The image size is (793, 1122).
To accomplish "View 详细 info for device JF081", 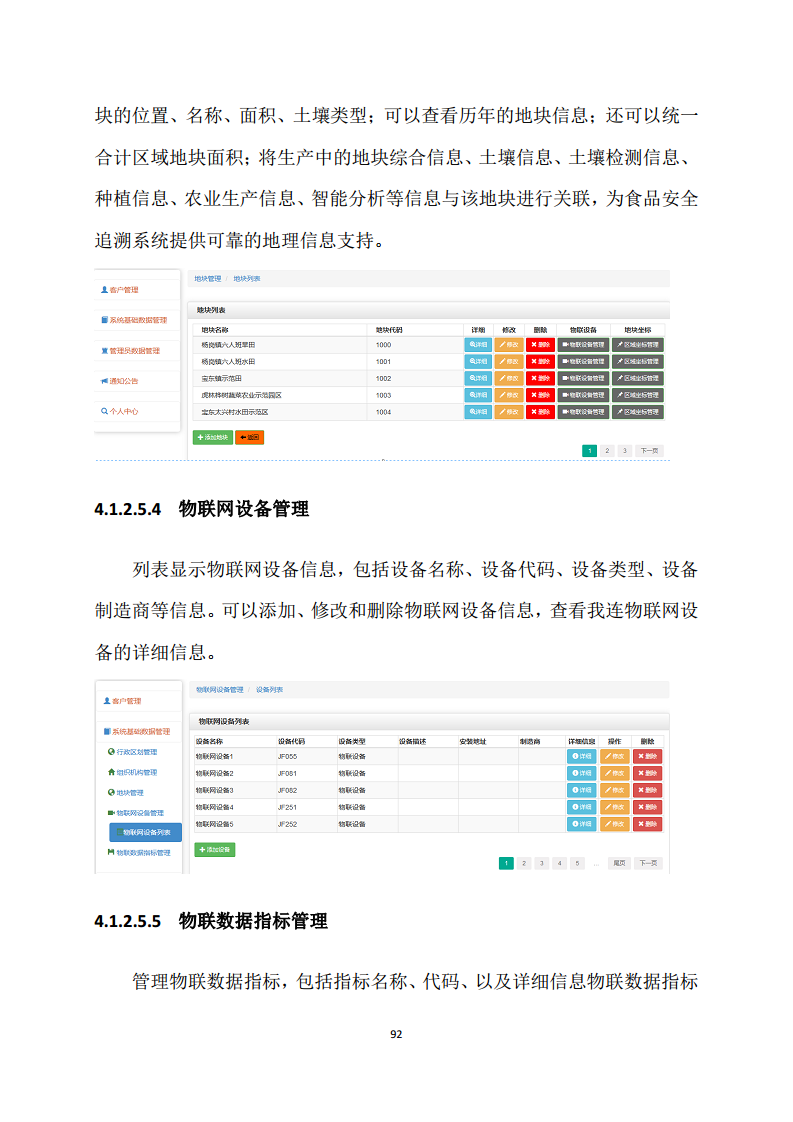I will [581, 774].
